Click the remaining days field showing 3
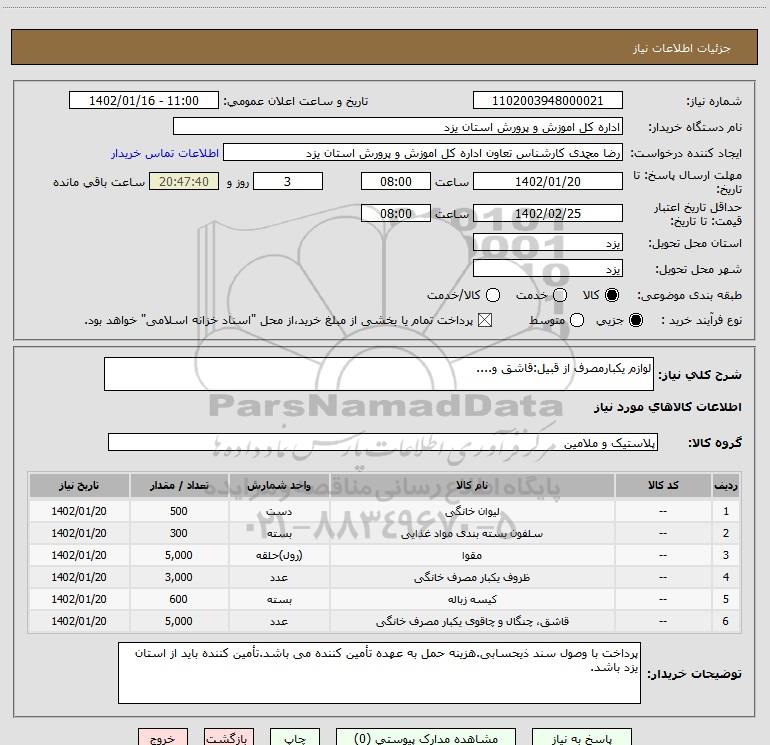770x745 pixels. pos(288,181)
